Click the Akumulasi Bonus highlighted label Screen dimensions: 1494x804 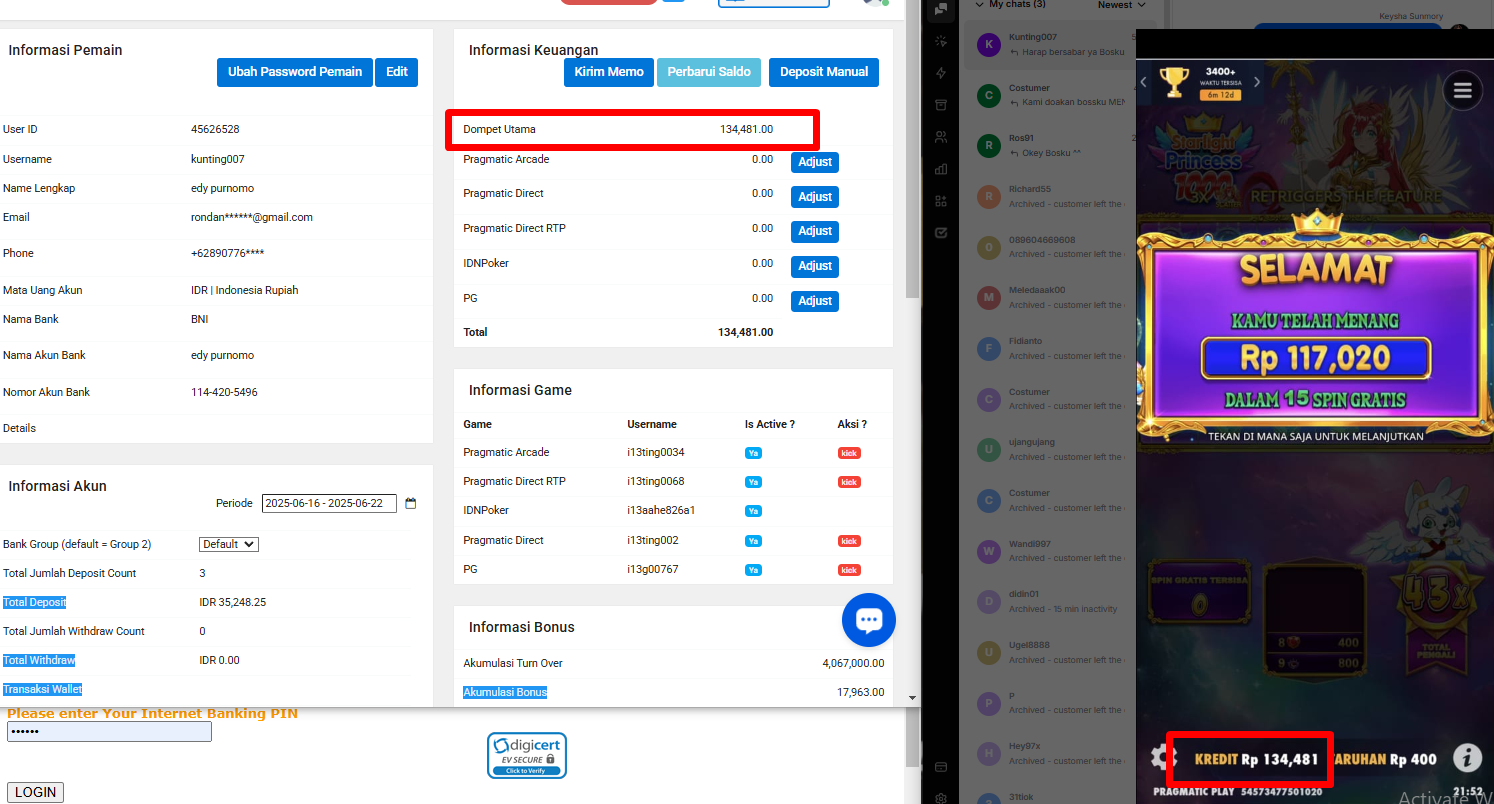pos(505,693)
